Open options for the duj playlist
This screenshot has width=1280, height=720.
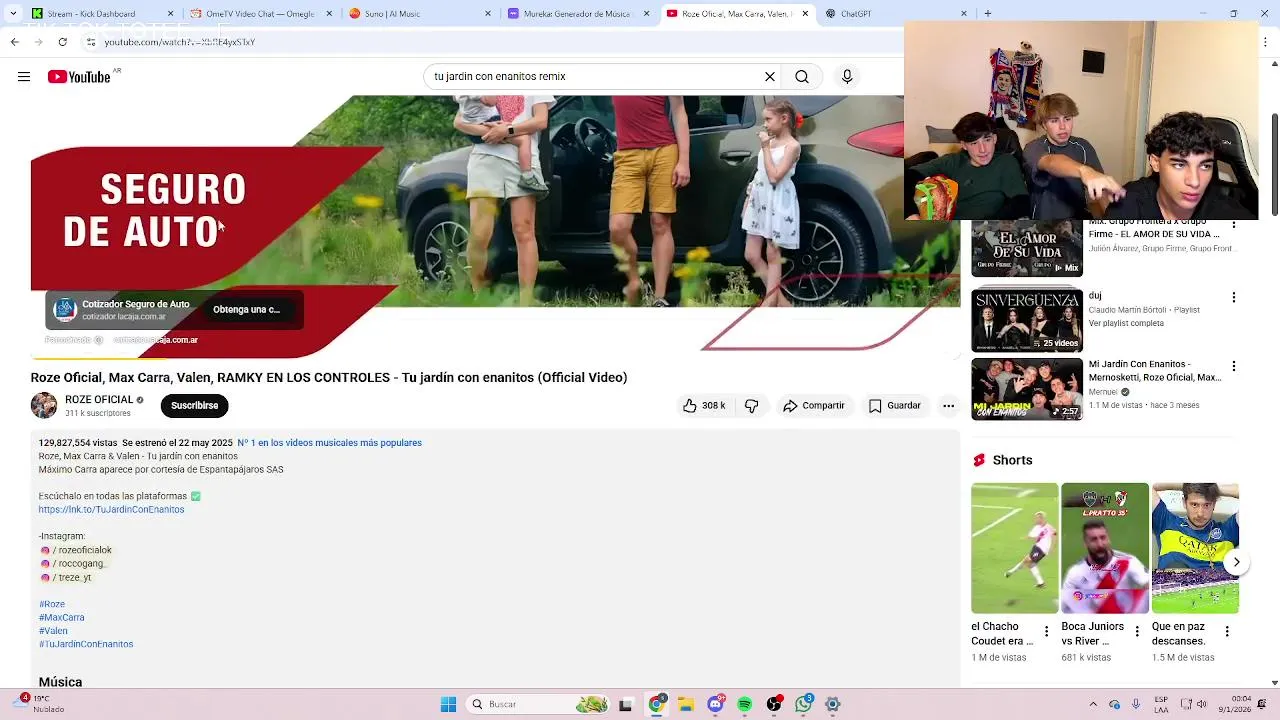1234,297
